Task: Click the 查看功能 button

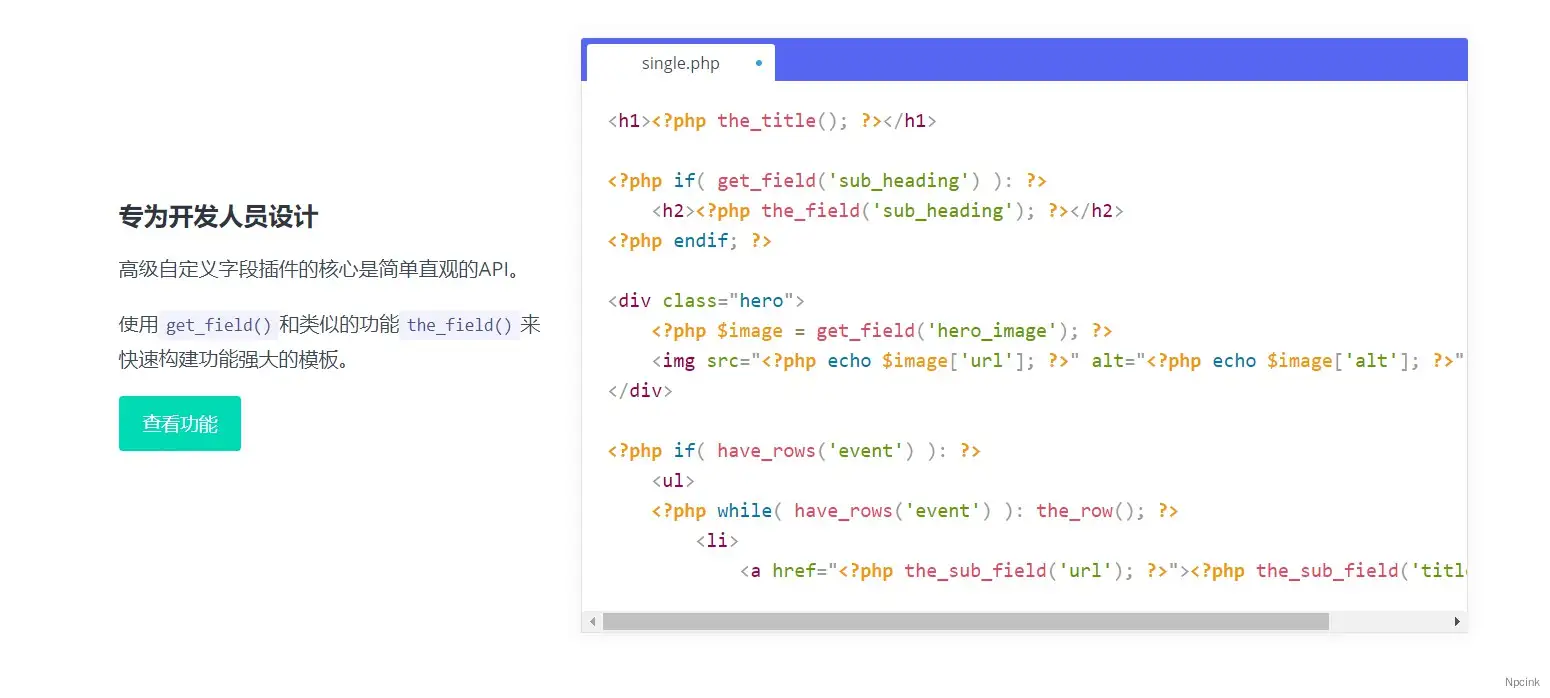Action: click(x=179, y=423)
